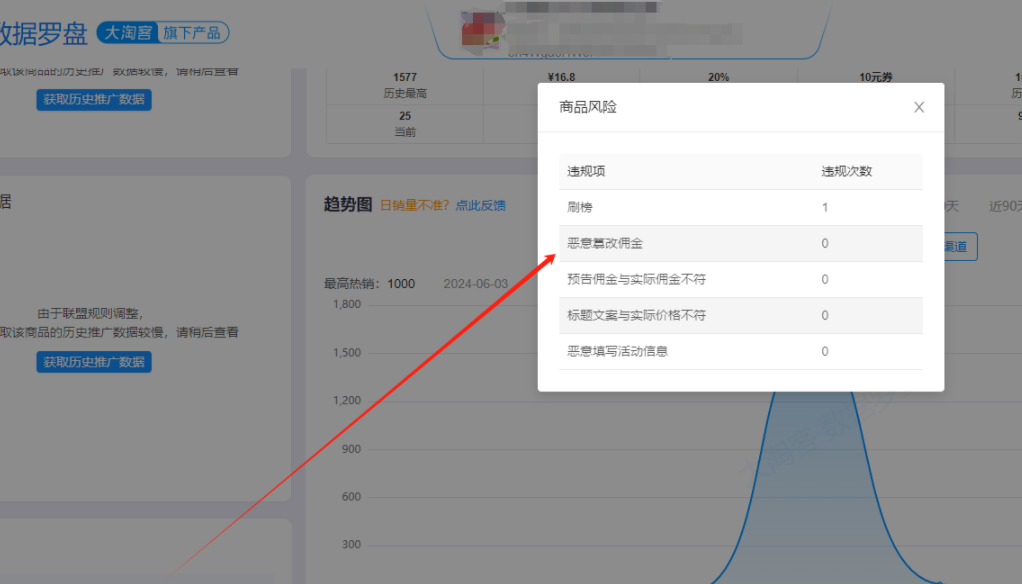Click the 旗下产品 header label
This screenshot has width=1022, height=584.
(x=192, y=33)
